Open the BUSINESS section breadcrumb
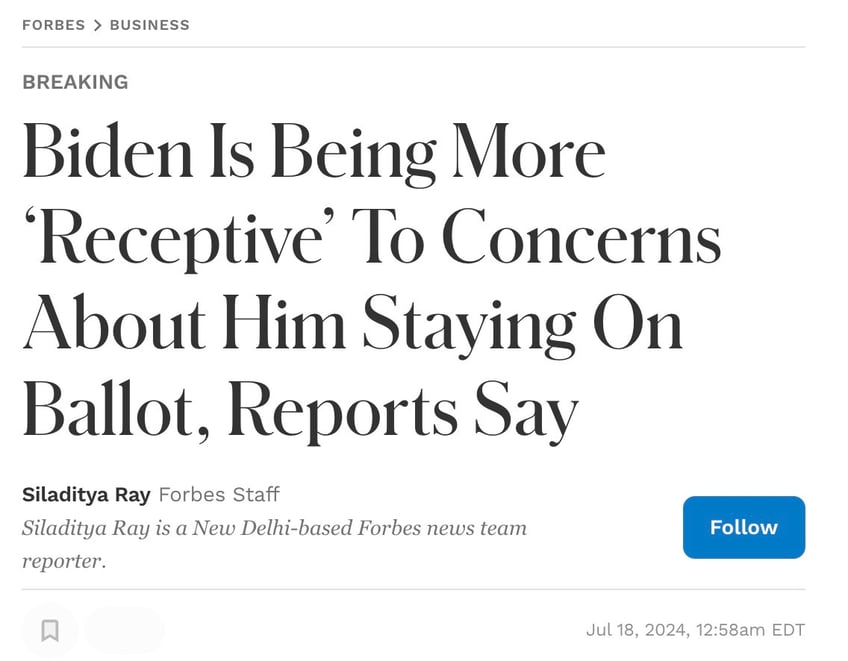Image resolution: width=848 pixels, height=661 pixels. [150, 25]
